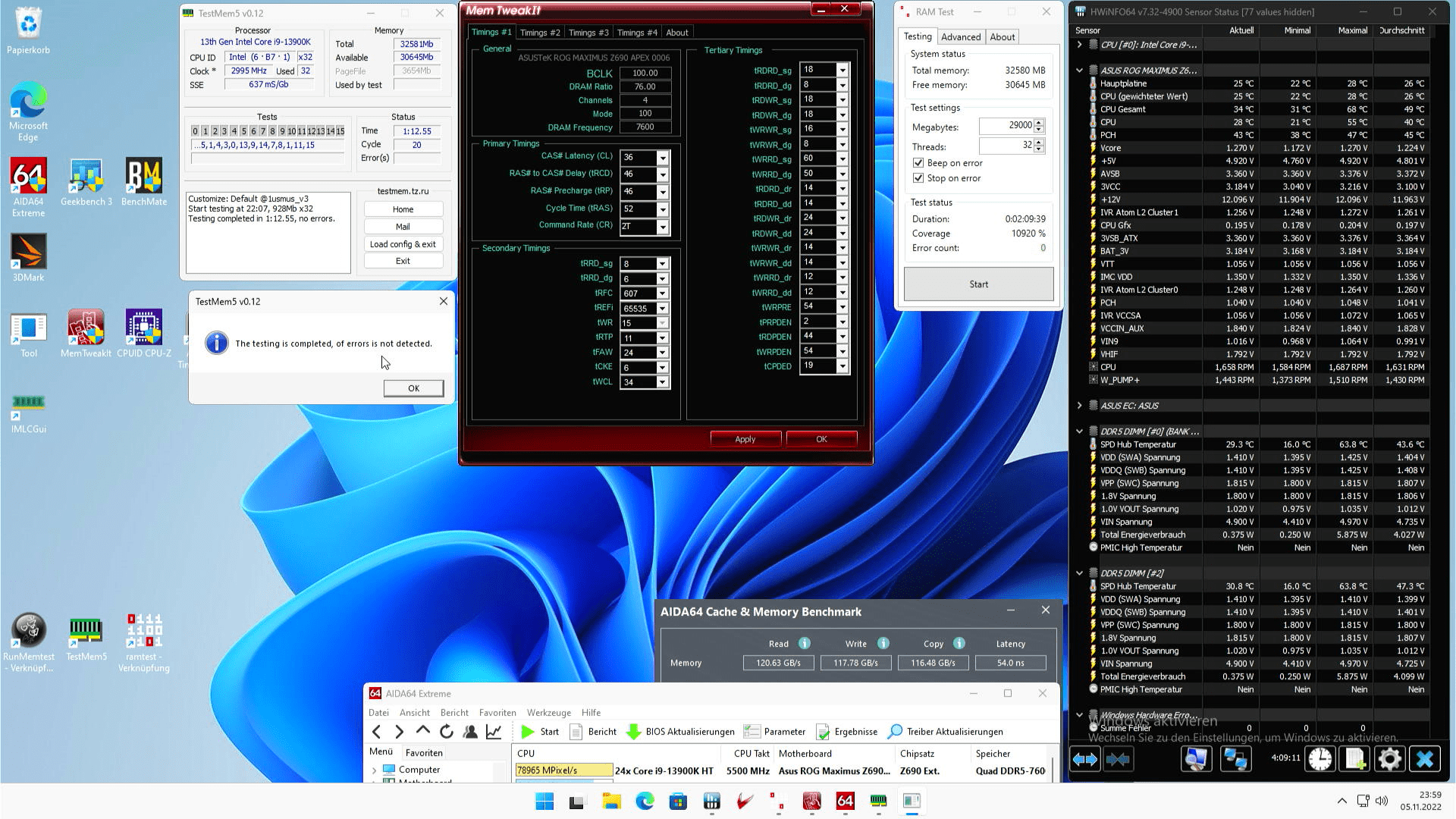Click HWiNFO expand columns arrows icon
Screen dimensions: 1456x819
[1084, 759]
